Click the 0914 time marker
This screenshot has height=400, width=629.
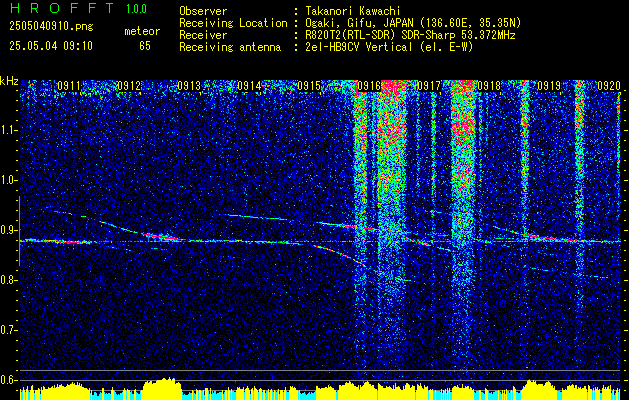(249, 86)
